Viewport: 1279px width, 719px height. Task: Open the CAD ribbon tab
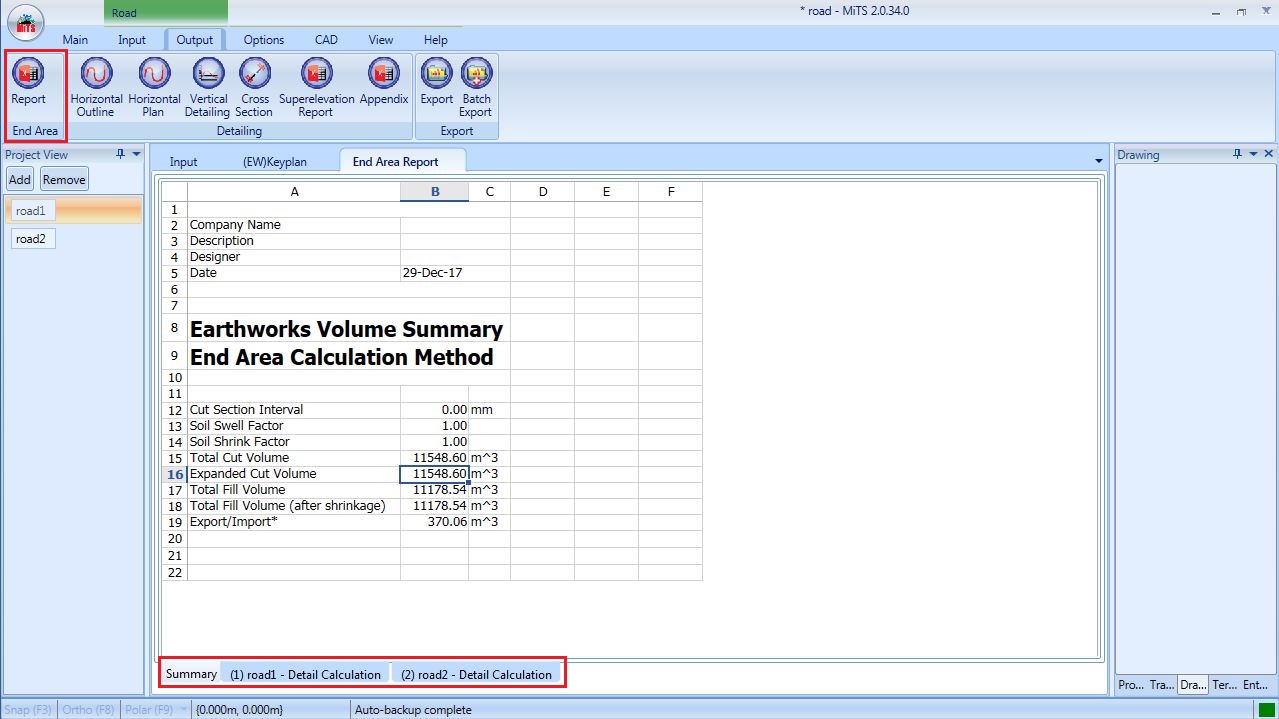coord(326,40)
